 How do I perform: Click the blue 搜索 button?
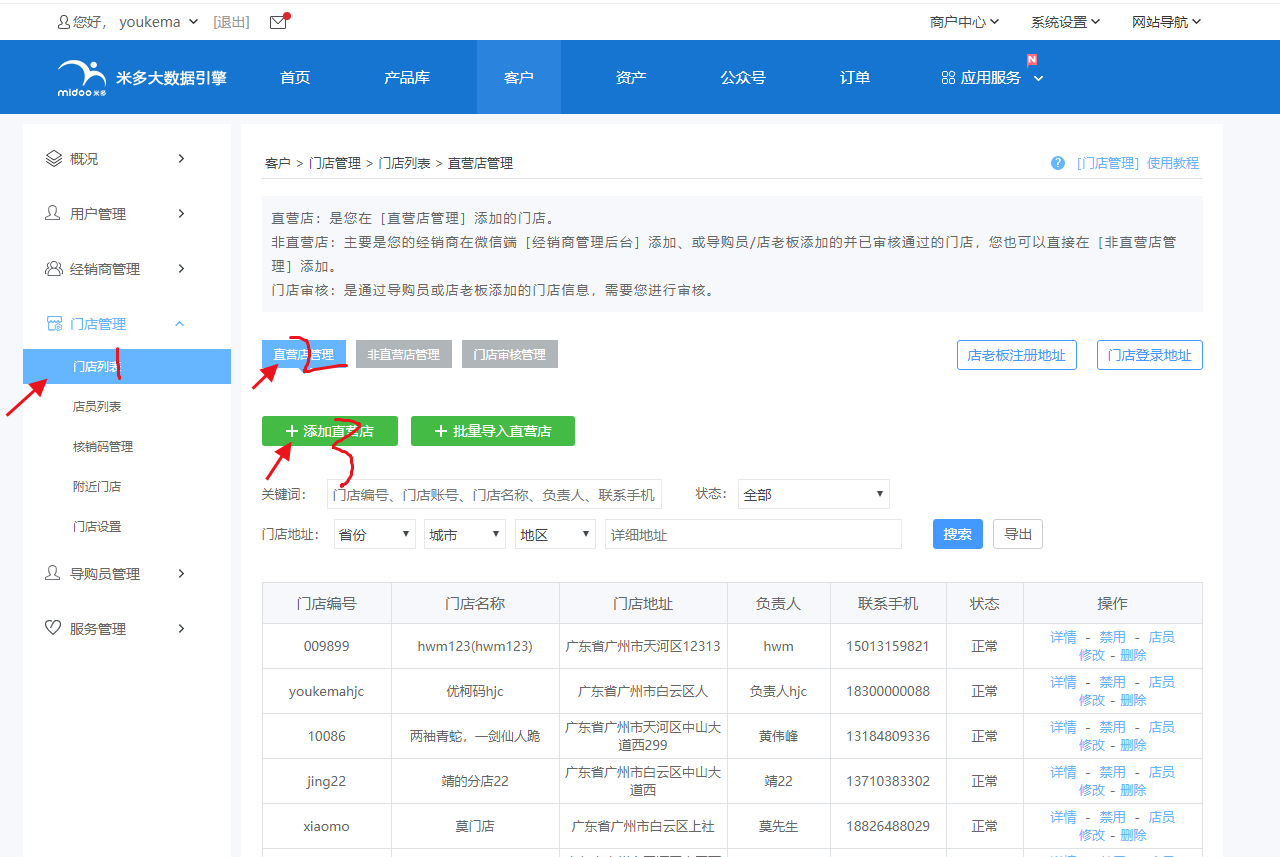coord(958,534)
